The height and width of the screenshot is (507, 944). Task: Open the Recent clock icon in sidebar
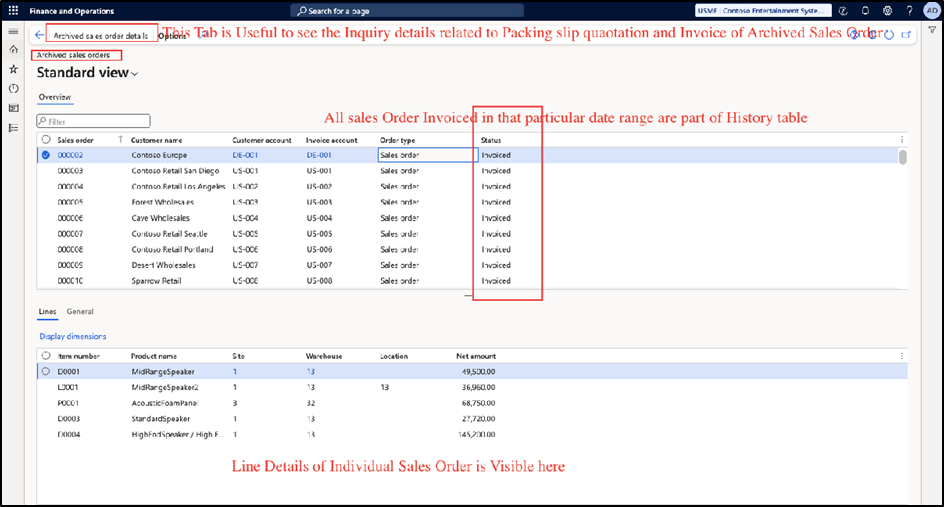(13, 88)
